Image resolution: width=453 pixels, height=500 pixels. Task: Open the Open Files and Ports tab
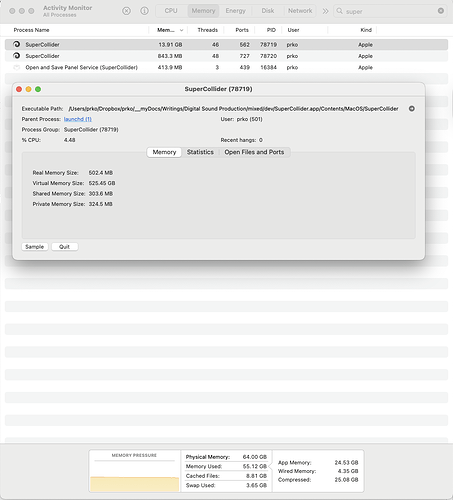click(254, 152)
